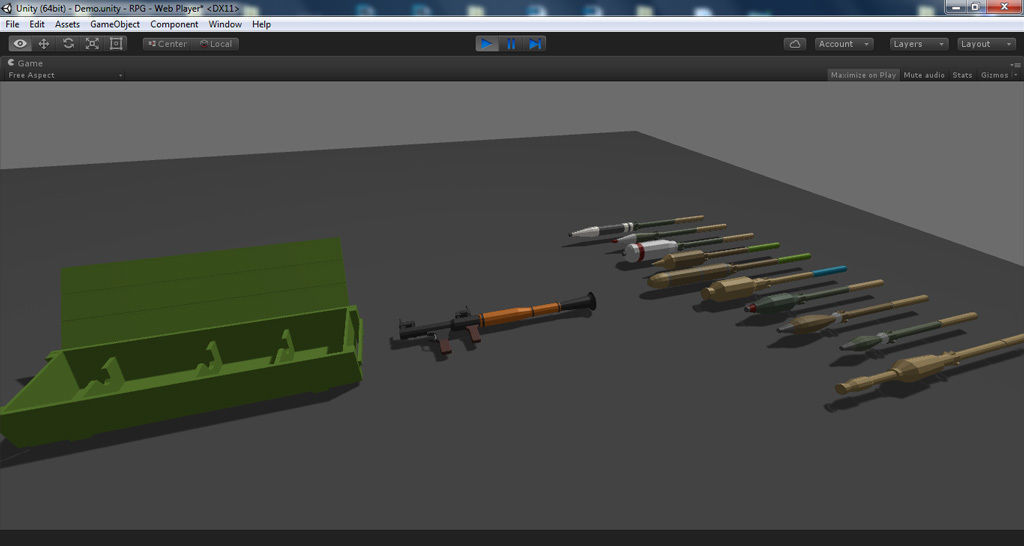Click the Pause button

tap(511, 44)
